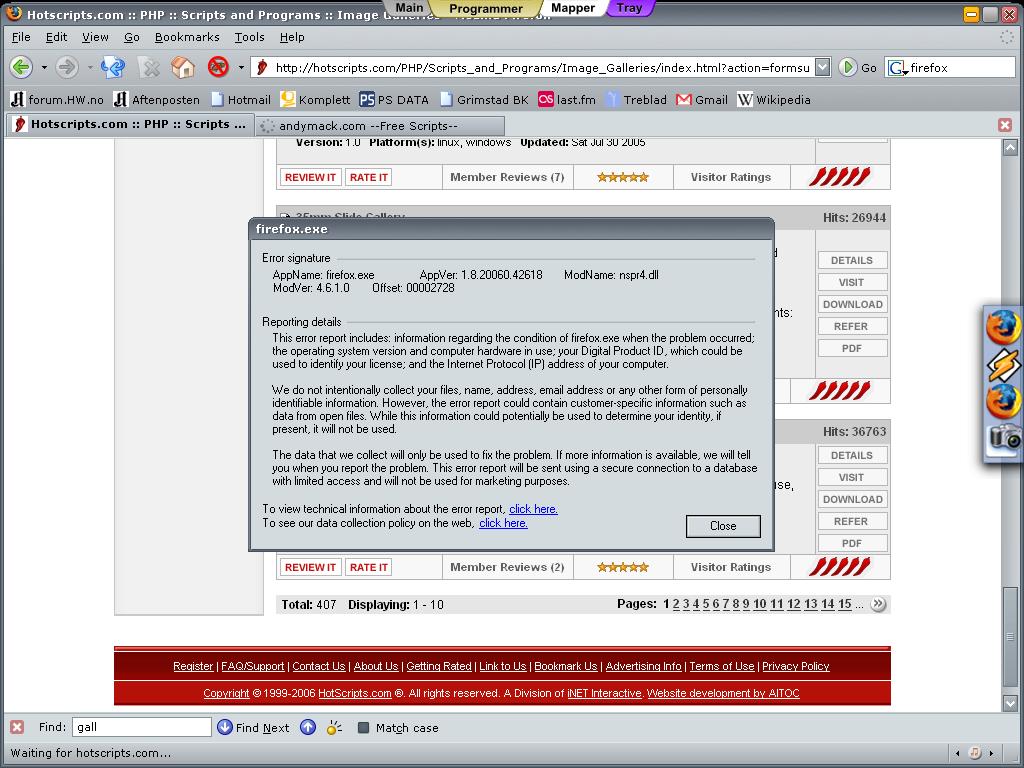
Task: Go to next results page double-arrow
Action: tap(878, 604)
